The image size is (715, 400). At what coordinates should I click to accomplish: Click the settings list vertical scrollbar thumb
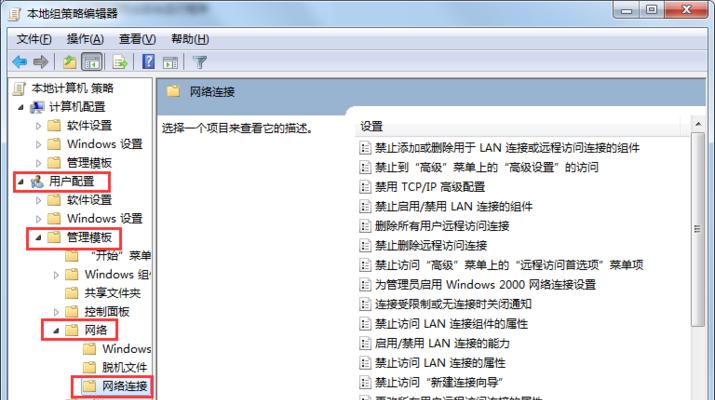point(697,229)
